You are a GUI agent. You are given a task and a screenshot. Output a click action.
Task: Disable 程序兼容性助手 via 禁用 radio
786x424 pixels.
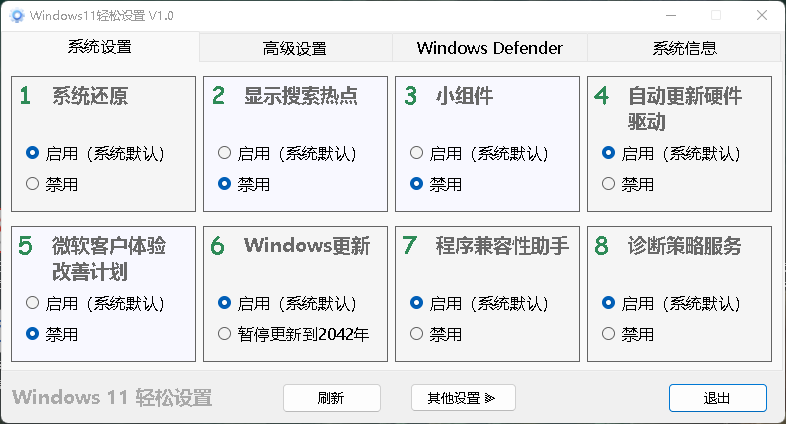tap(417, 334)
